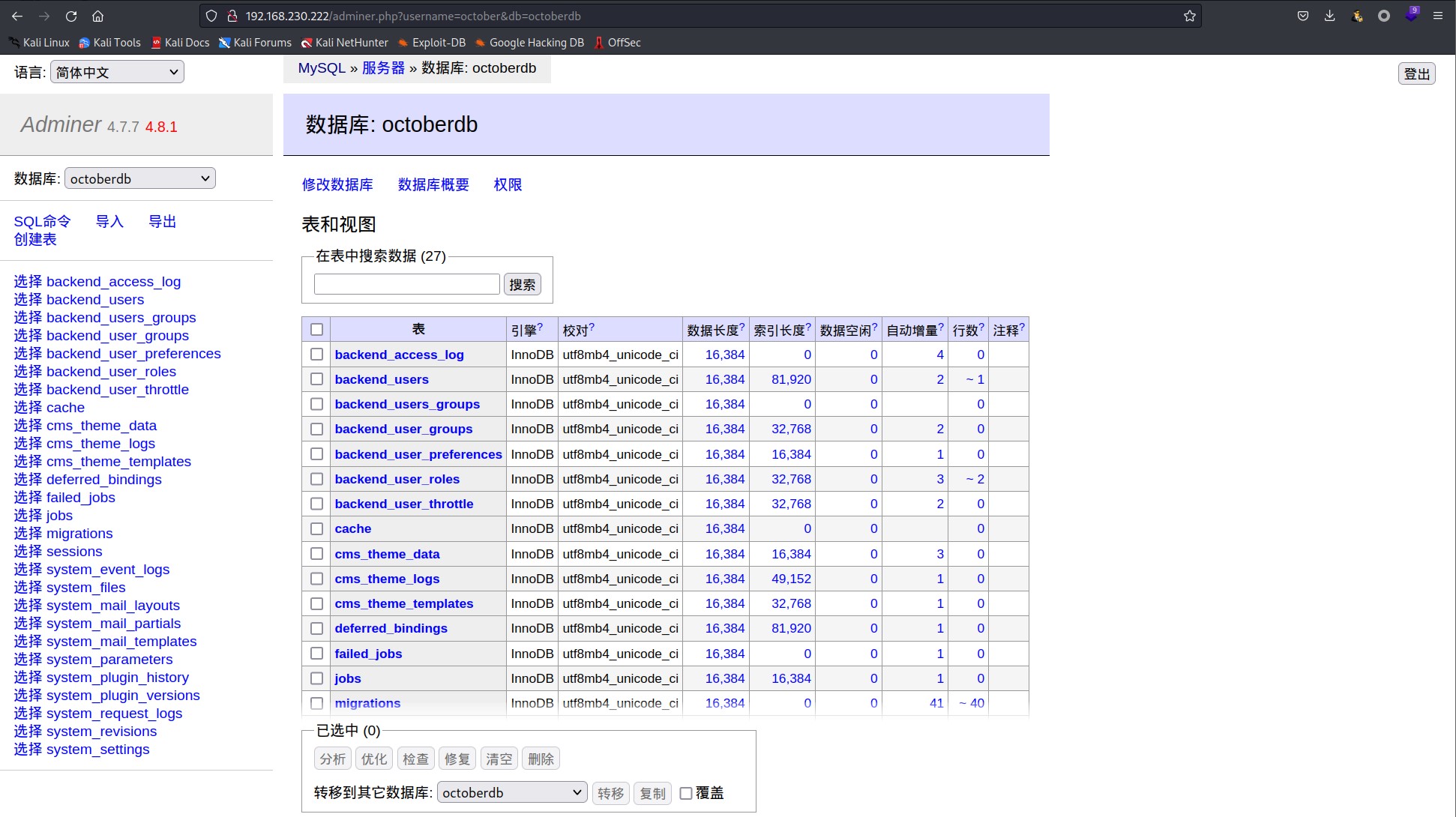Image resolution: width=1456 pixels, height=817 pixels.
Task: Click the insecure connection padlock icon
Action: (x=232, y=16)
